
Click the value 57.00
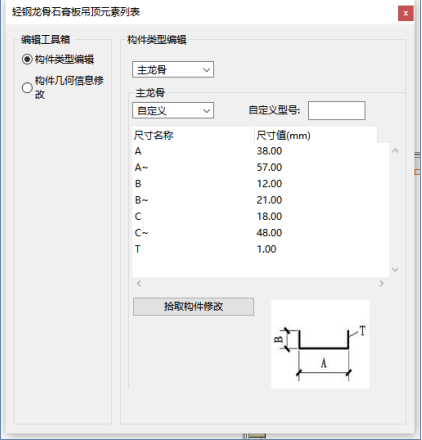269,167
